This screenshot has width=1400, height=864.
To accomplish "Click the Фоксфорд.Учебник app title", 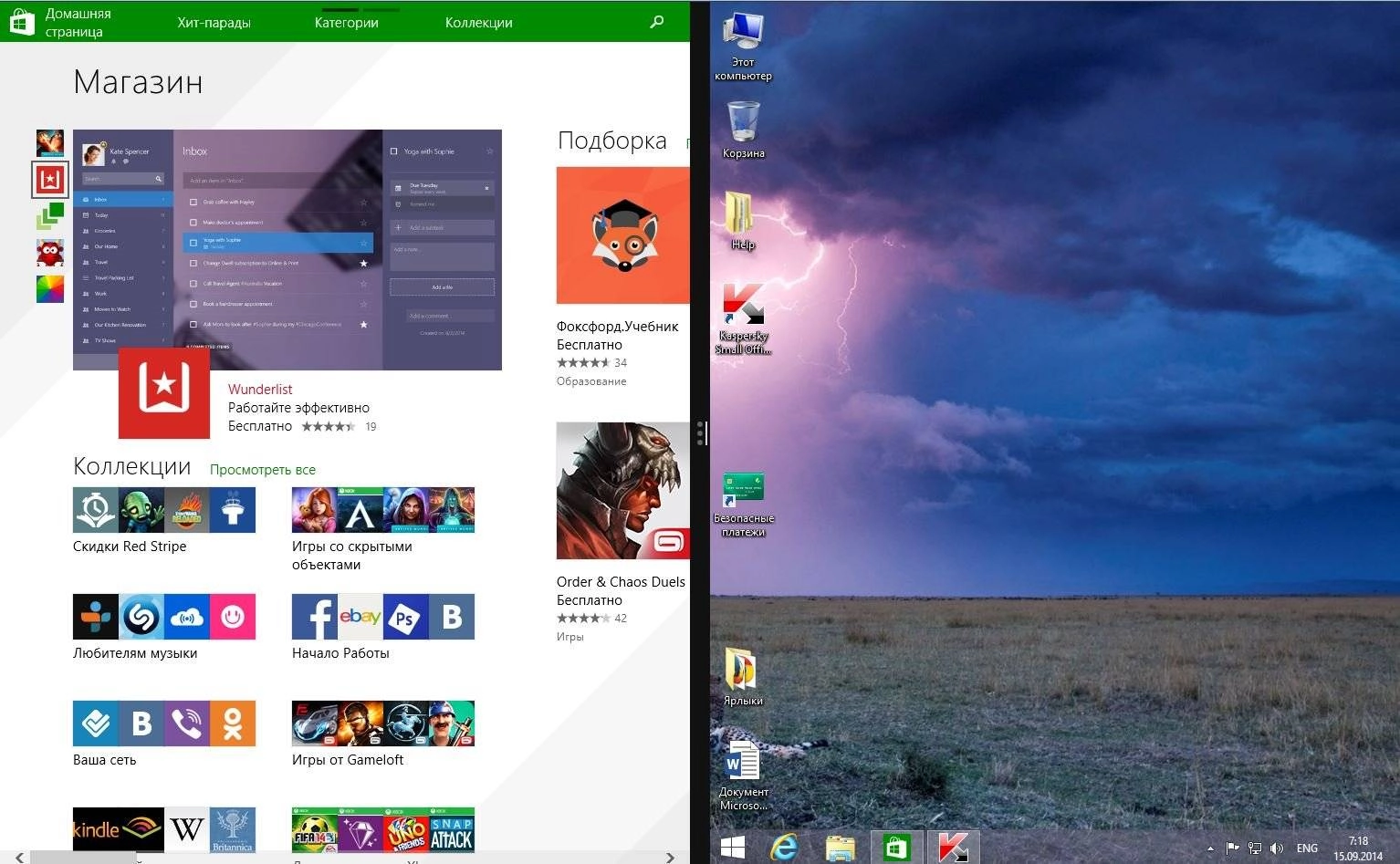I will 618,327.
